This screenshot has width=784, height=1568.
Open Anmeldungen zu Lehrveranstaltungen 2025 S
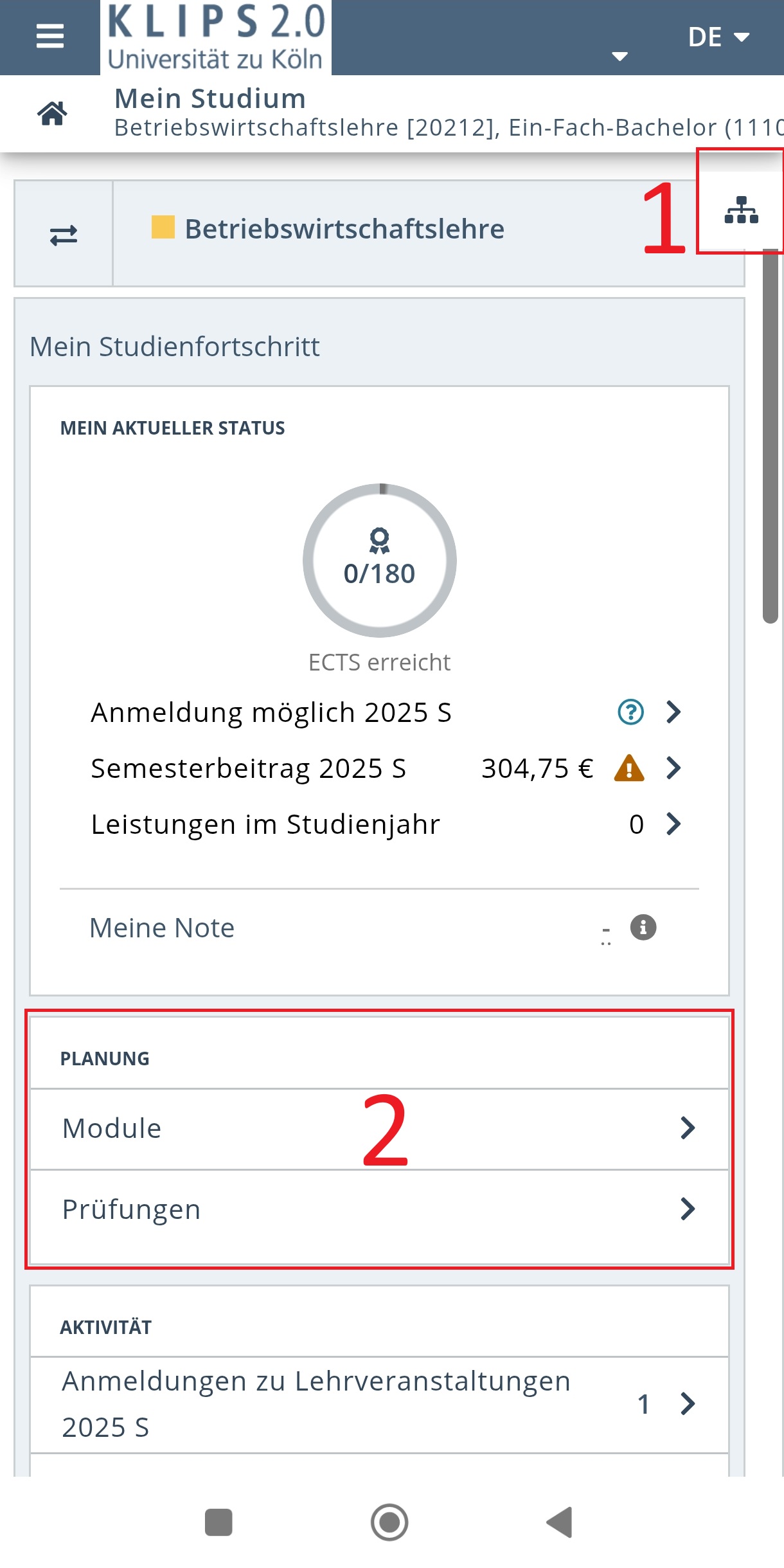pyautogui.click(x=379, y=1404)
